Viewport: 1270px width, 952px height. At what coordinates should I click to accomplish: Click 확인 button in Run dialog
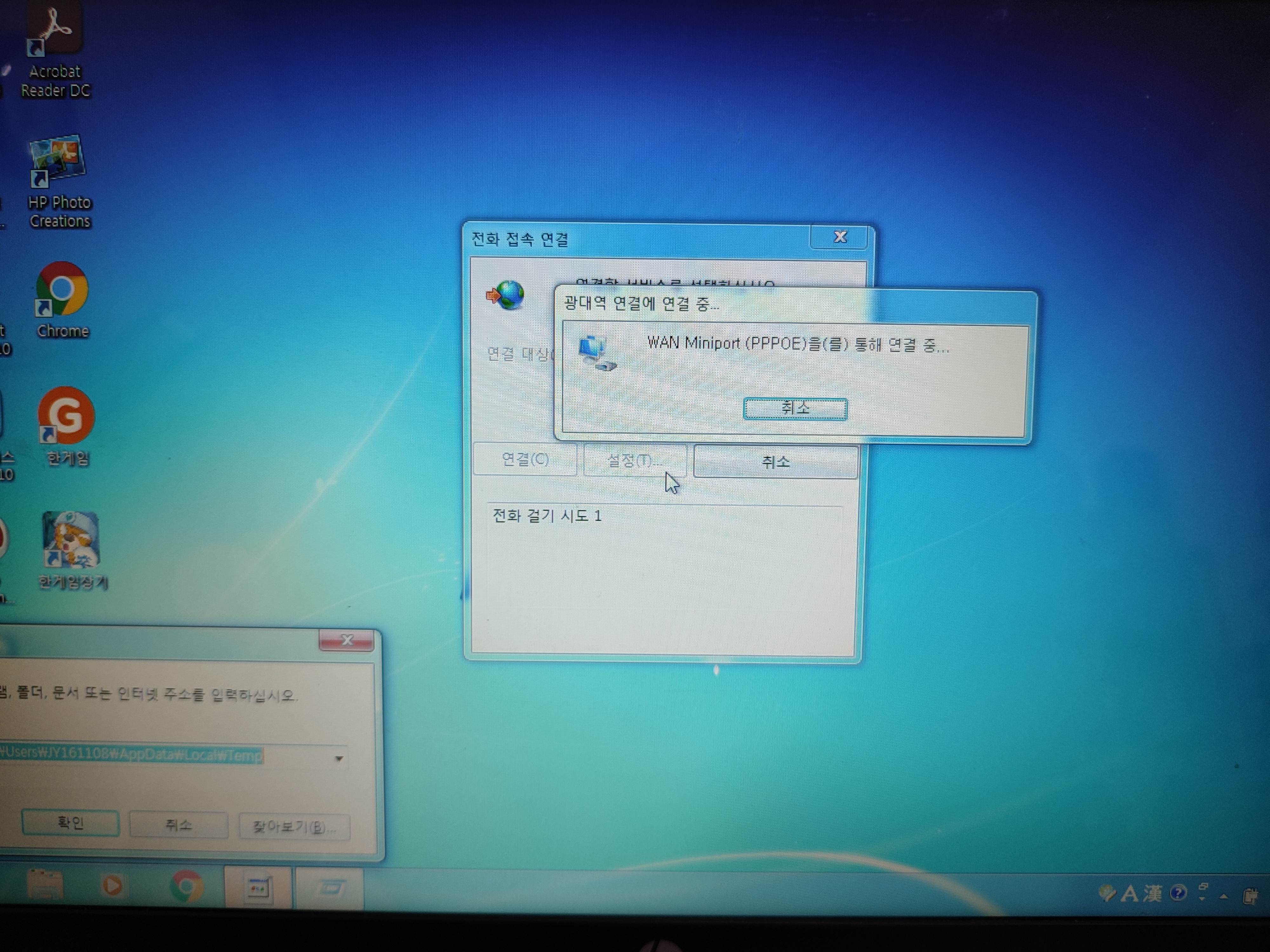tap(70, 823)
